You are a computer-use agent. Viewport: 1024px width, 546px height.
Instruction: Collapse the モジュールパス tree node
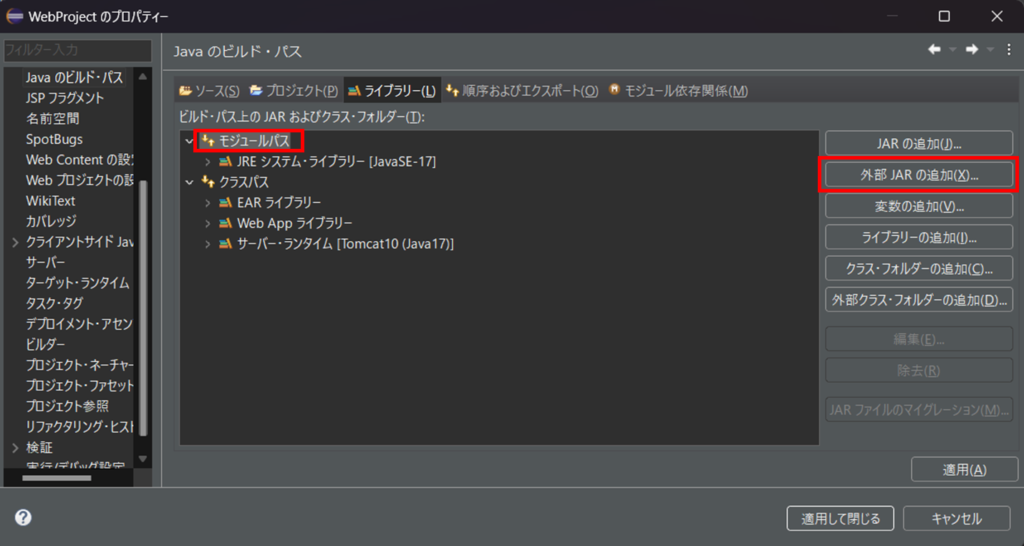click(x=189, y=141)
